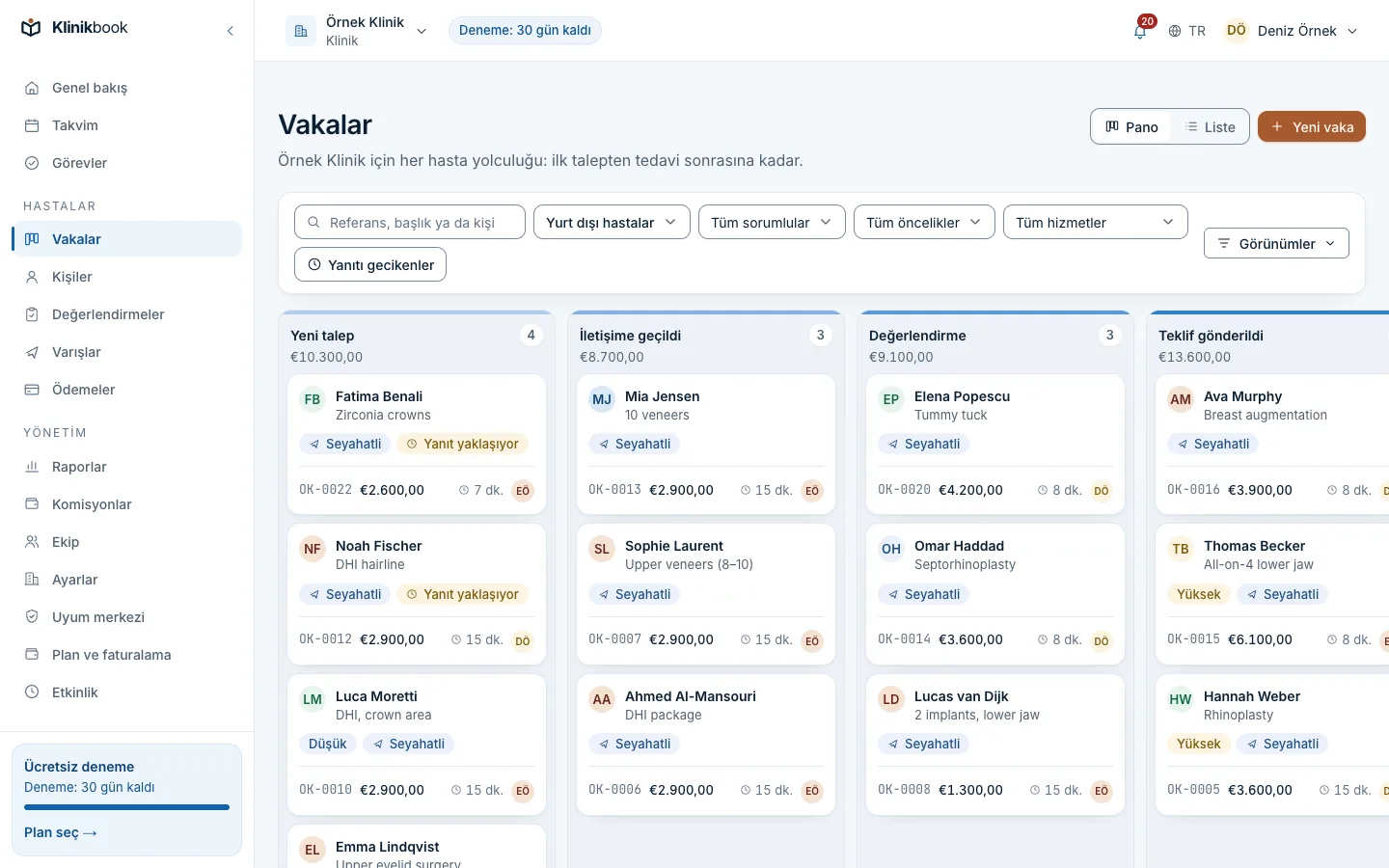Open the Tüm öncelikler dropdown

point(924,222)
